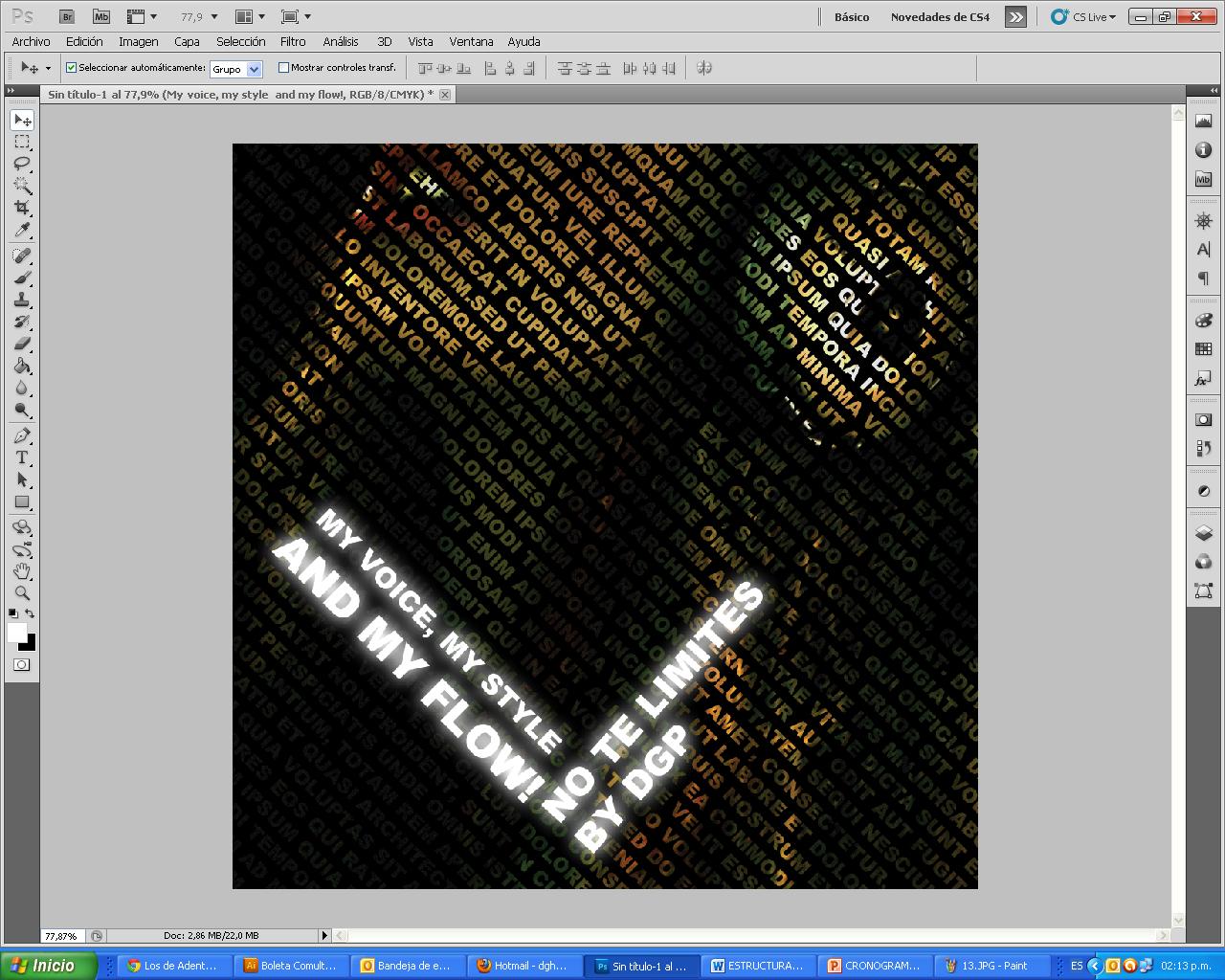Select the Eraser tool
The width and height of the screenshot is (1225, 980).
(x=22, y=344)
